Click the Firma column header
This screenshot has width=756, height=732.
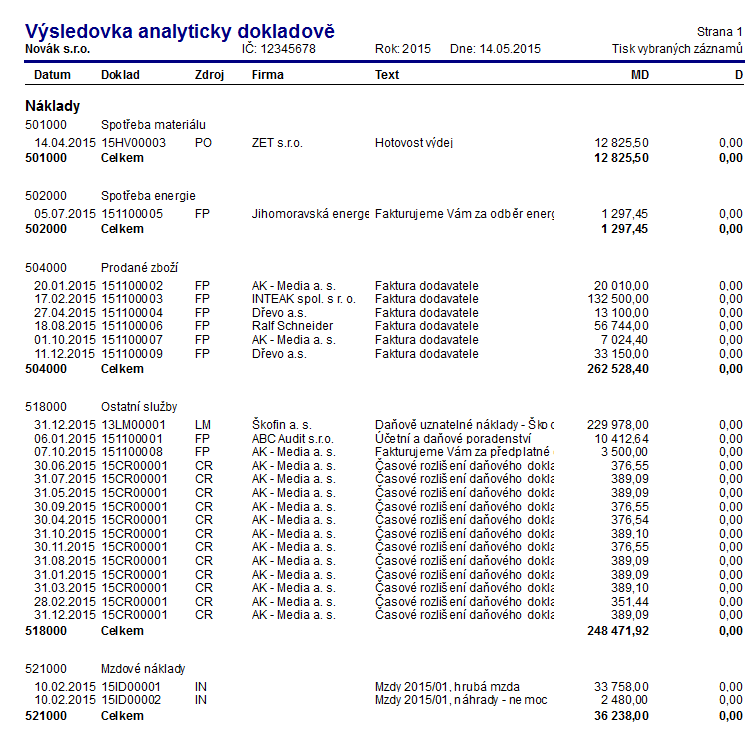click(267, 75)
